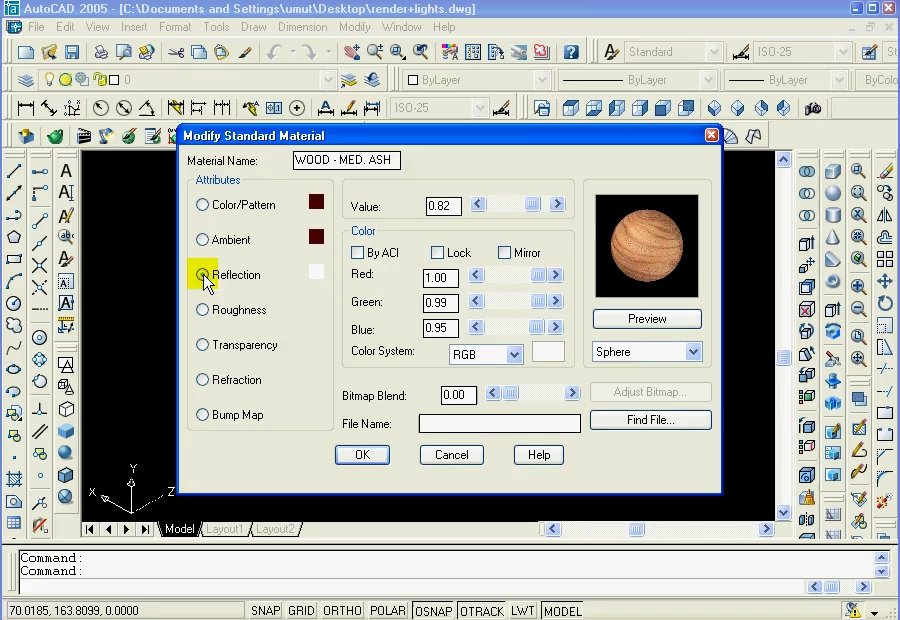The height and width of the screenshot is (620, 900).
Task: Switch to the Layout1 tab
Action: [x=224, y=529]
